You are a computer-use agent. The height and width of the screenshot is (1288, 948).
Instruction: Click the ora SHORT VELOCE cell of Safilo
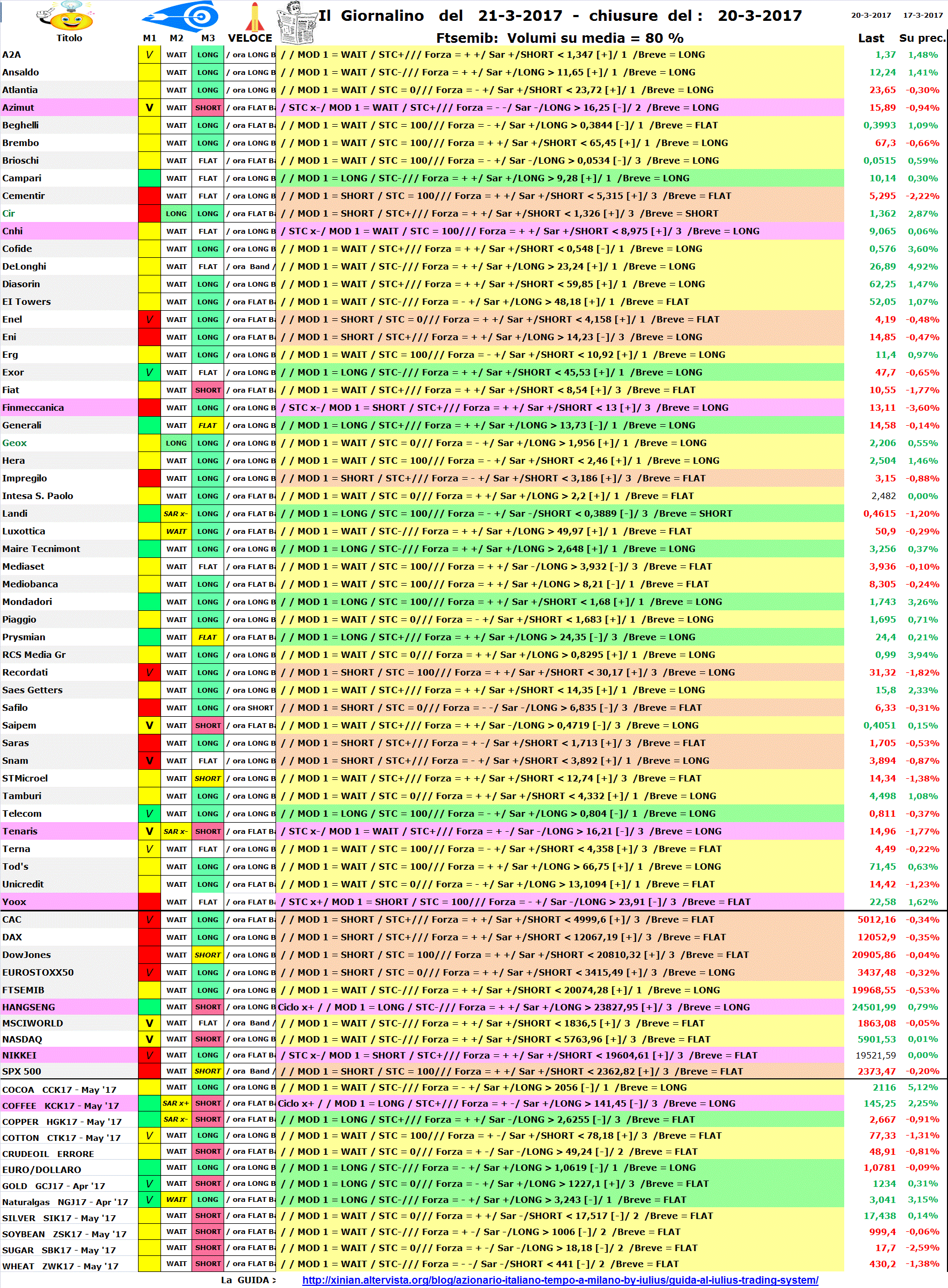(x=251, y=708)
